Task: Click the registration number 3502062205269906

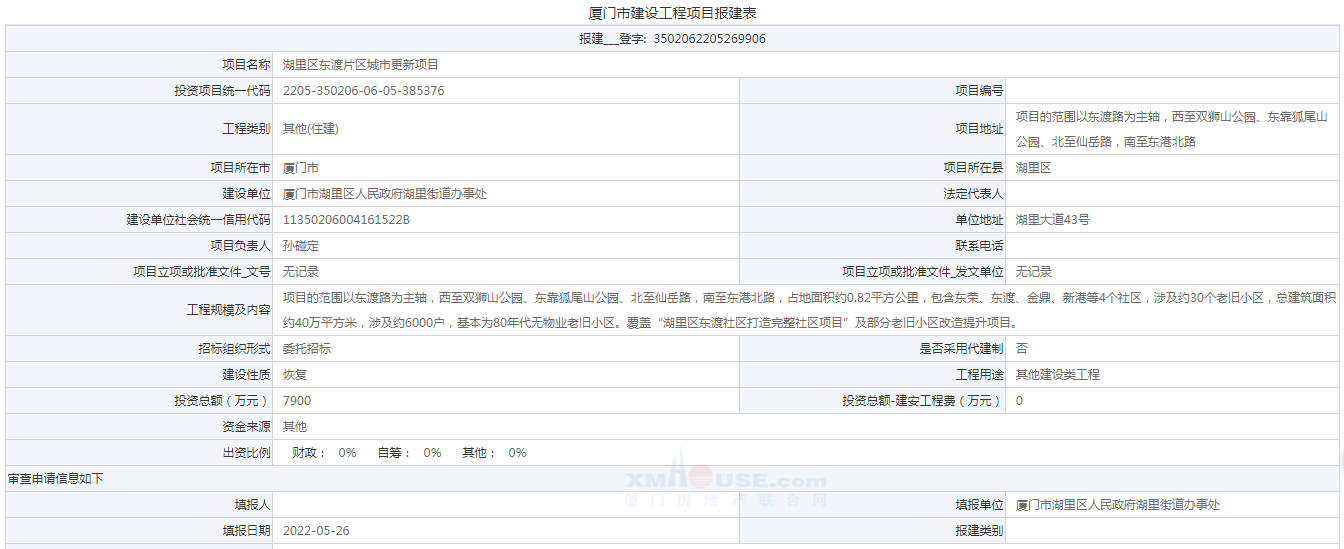Action: [709, 39]
